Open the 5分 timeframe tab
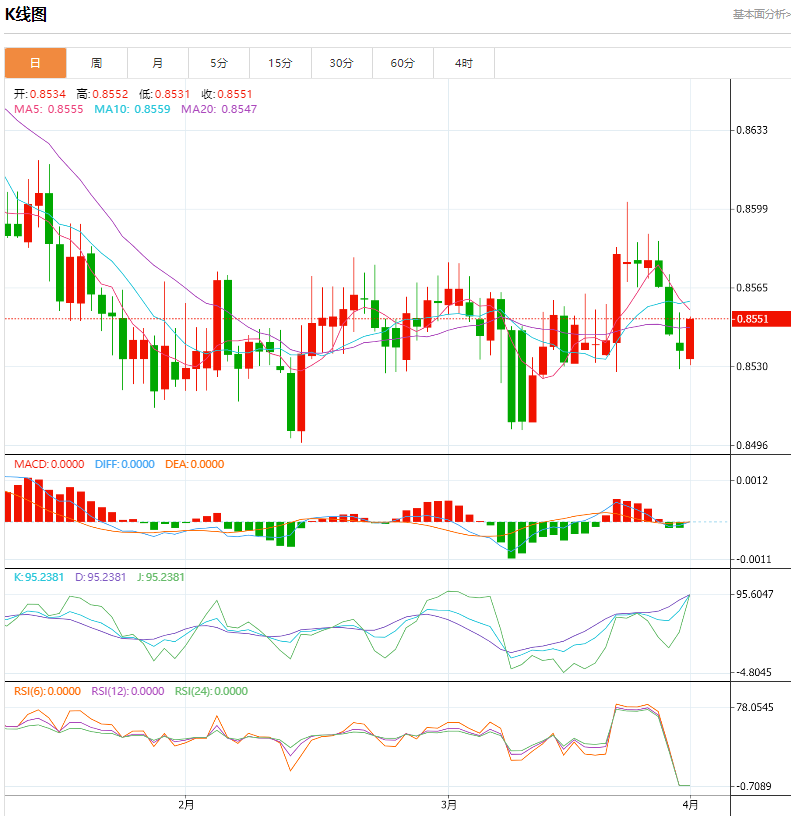791x816 pixels. pos(219,63)
